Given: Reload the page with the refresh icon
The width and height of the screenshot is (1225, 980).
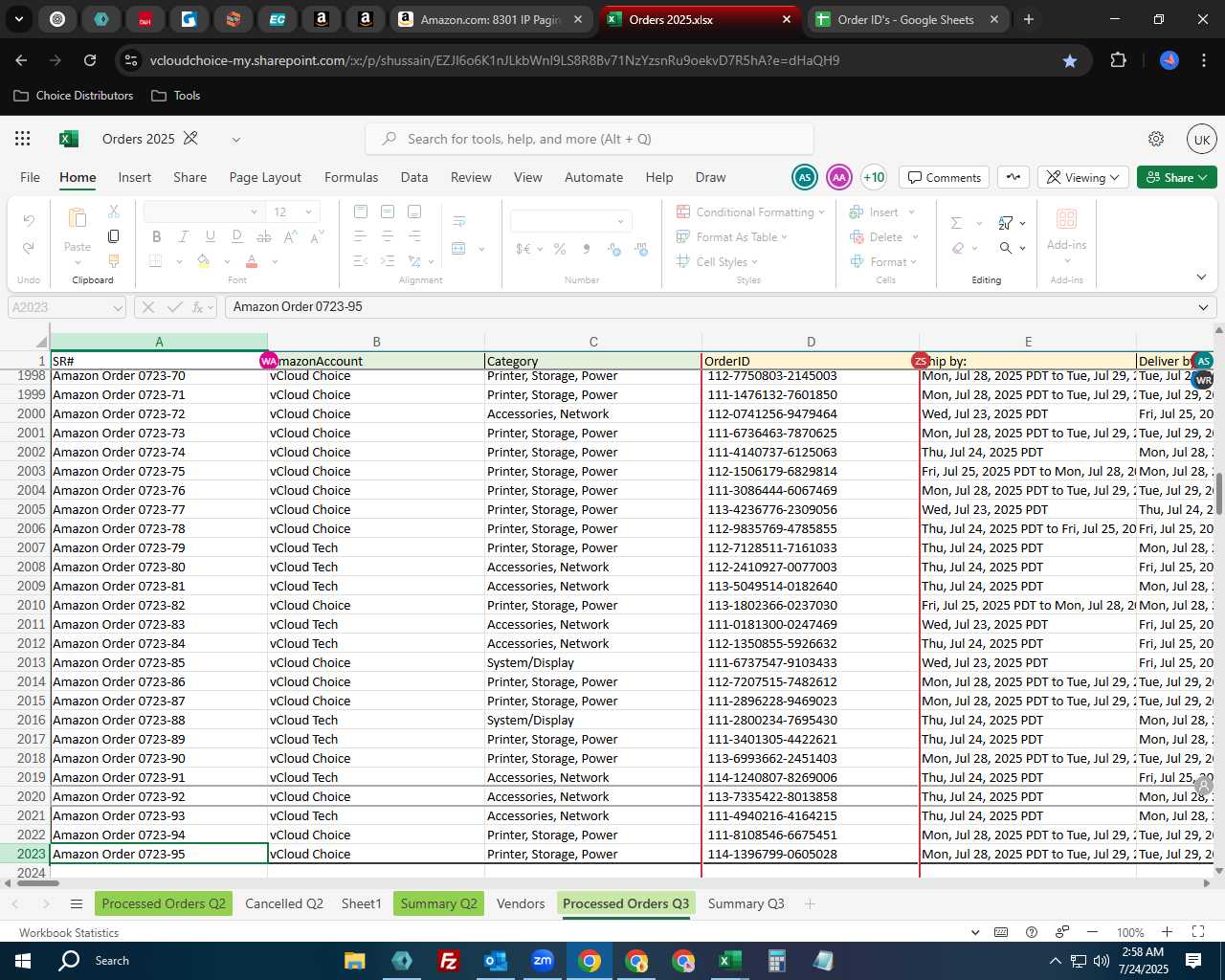Looking at the screenshot, I should (x=90, y=60).
